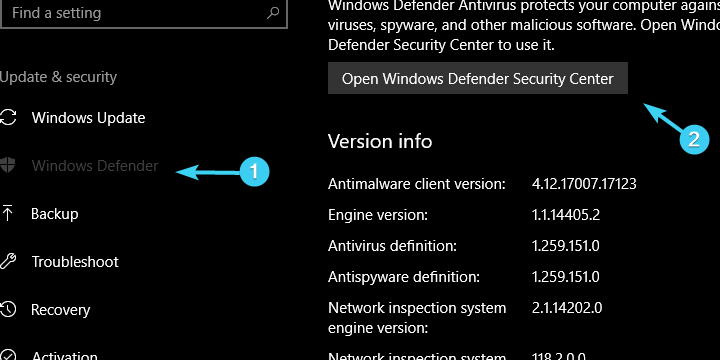The height and width of the screenshot is (360, 720).
Task: Open the Windows Update settings page
Action: [x=88, y=118]
